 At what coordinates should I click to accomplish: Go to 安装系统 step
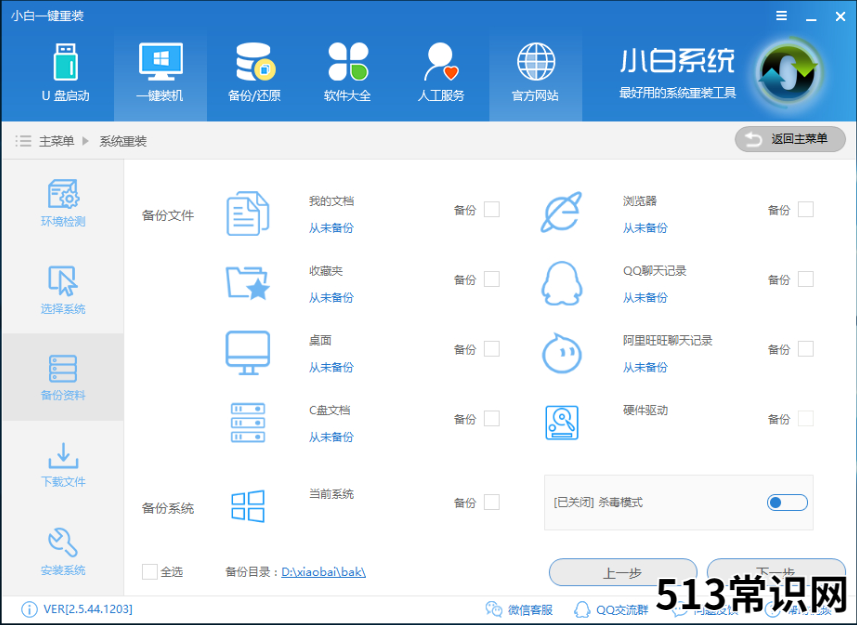tap(63, 552)
